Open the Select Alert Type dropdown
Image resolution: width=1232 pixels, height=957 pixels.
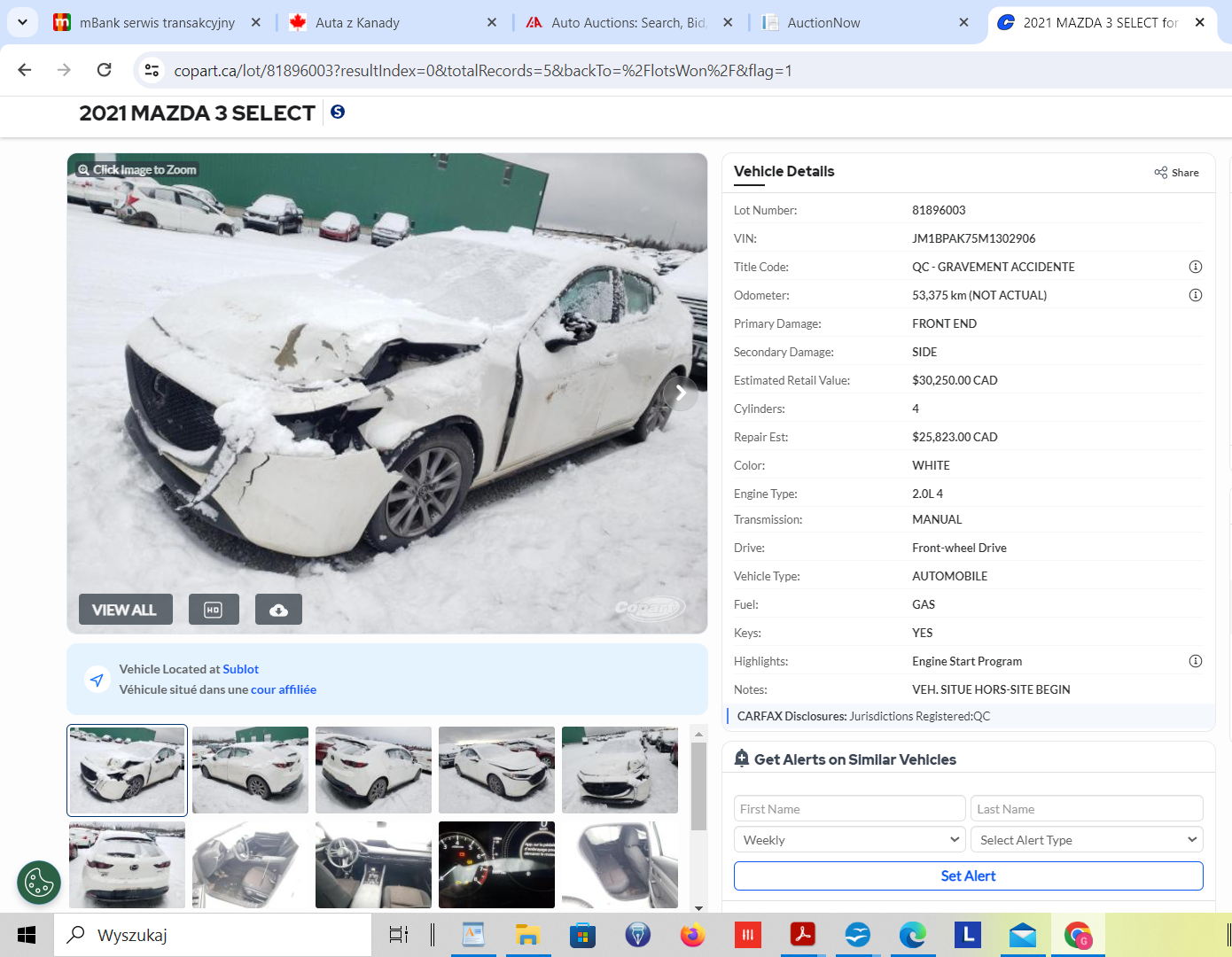click(1087, 840)
